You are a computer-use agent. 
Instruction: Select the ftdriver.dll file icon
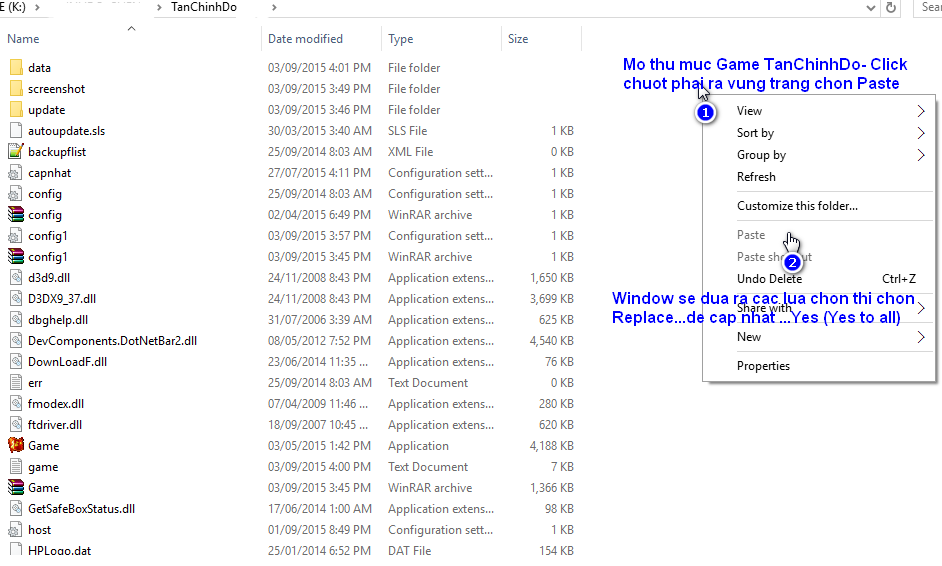16,425
